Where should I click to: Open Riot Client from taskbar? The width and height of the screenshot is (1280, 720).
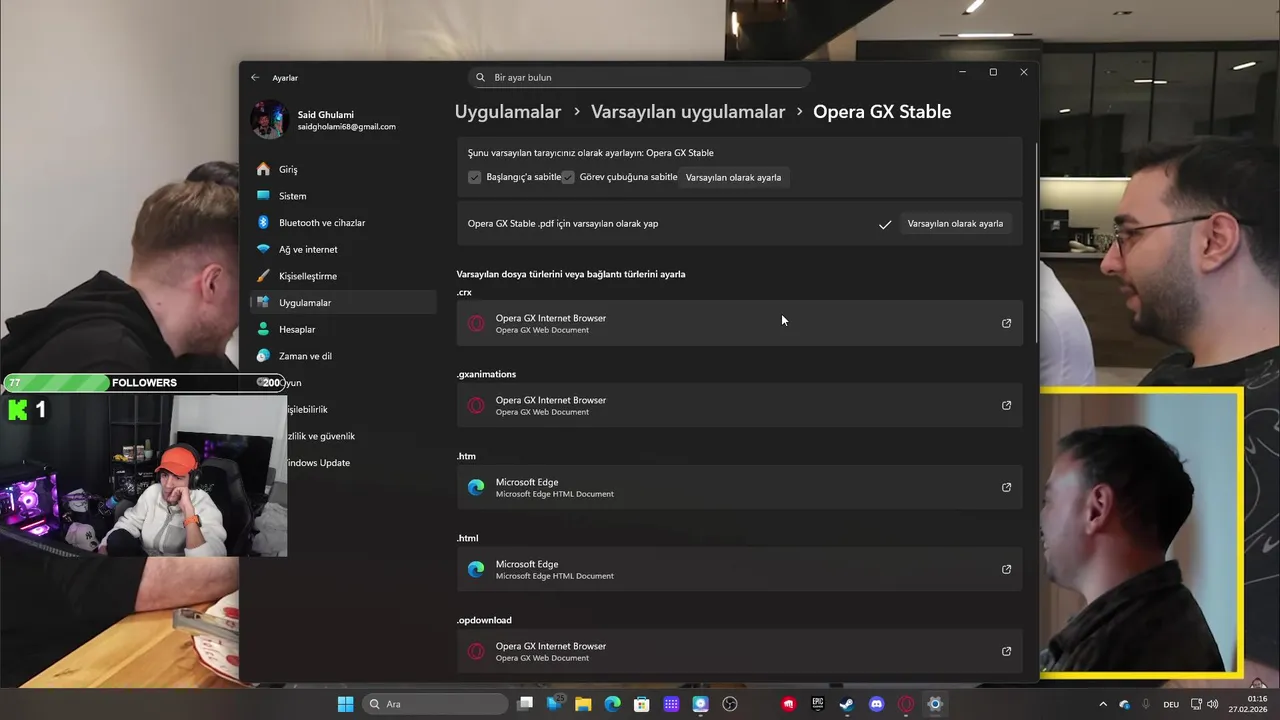click(x=789, y=704)
